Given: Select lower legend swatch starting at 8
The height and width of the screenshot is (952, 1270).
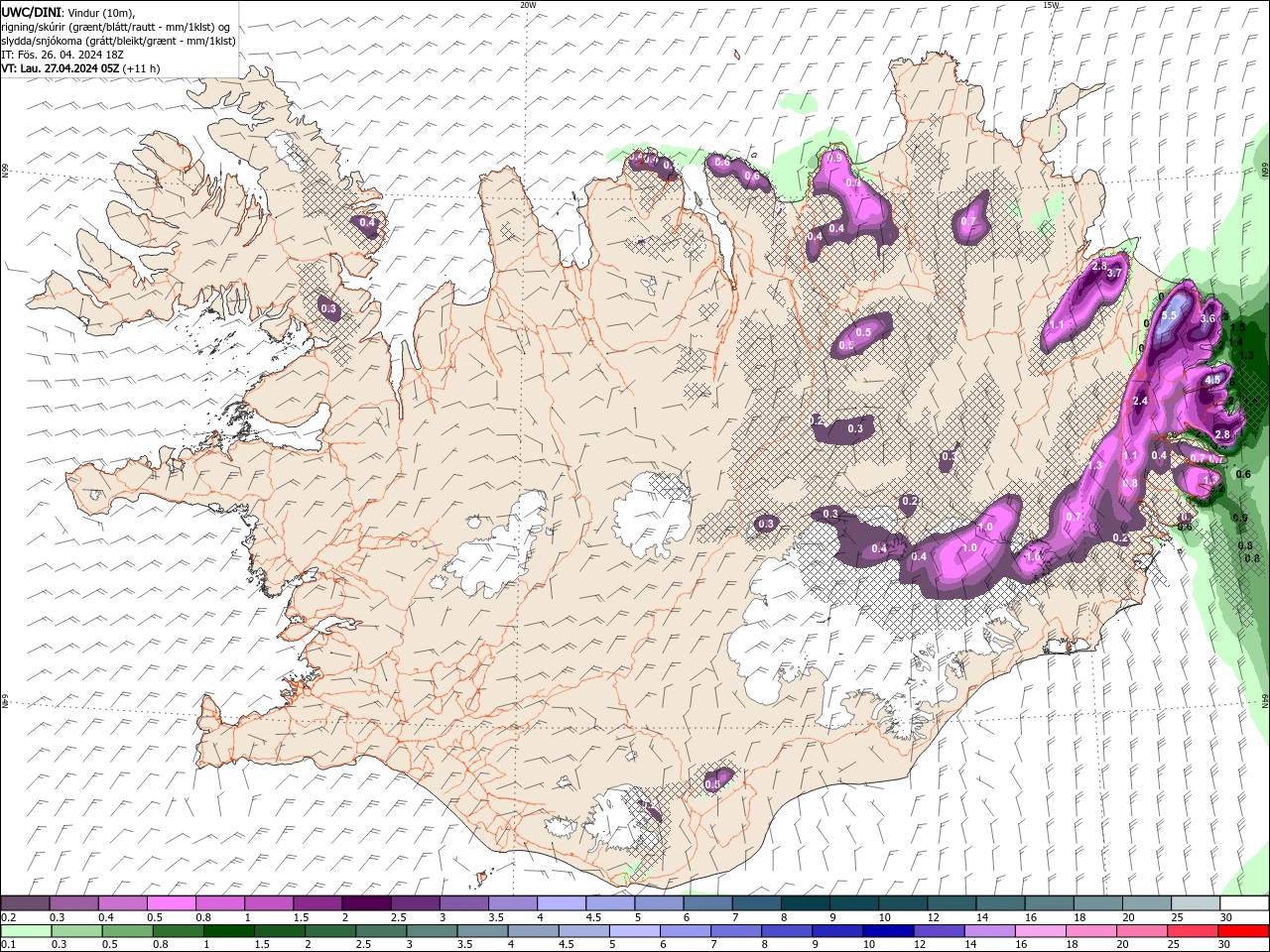Looking at the screenshot, I should pos(788,931).
